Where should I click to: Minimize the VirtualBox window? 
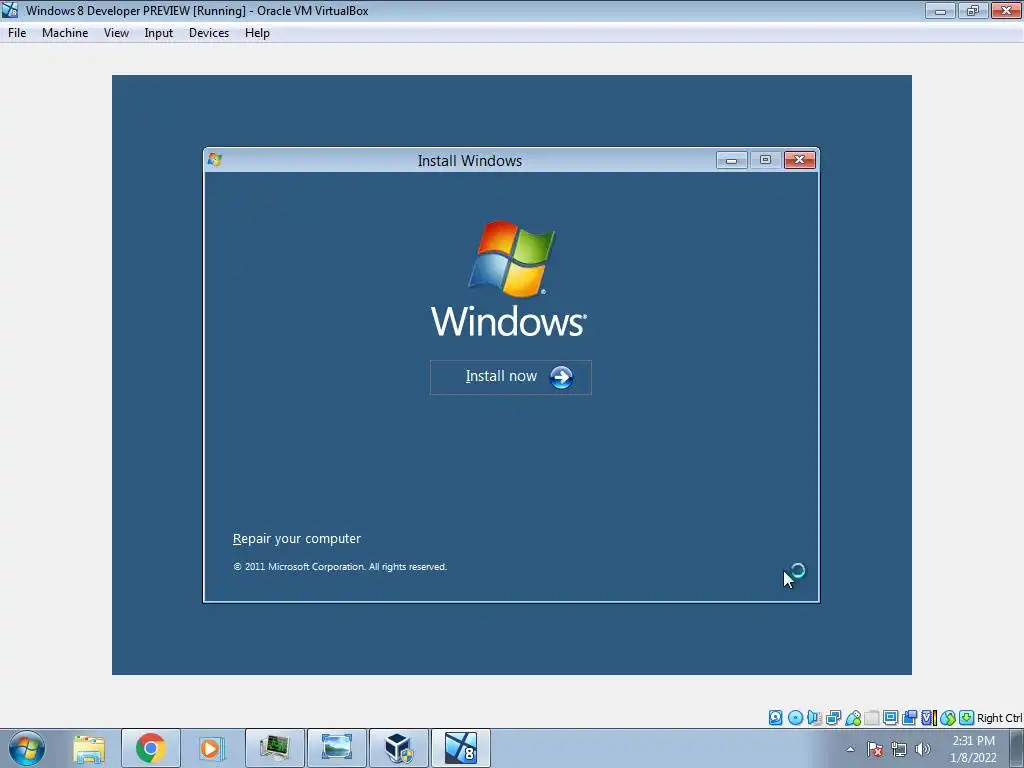pos(940,10)
